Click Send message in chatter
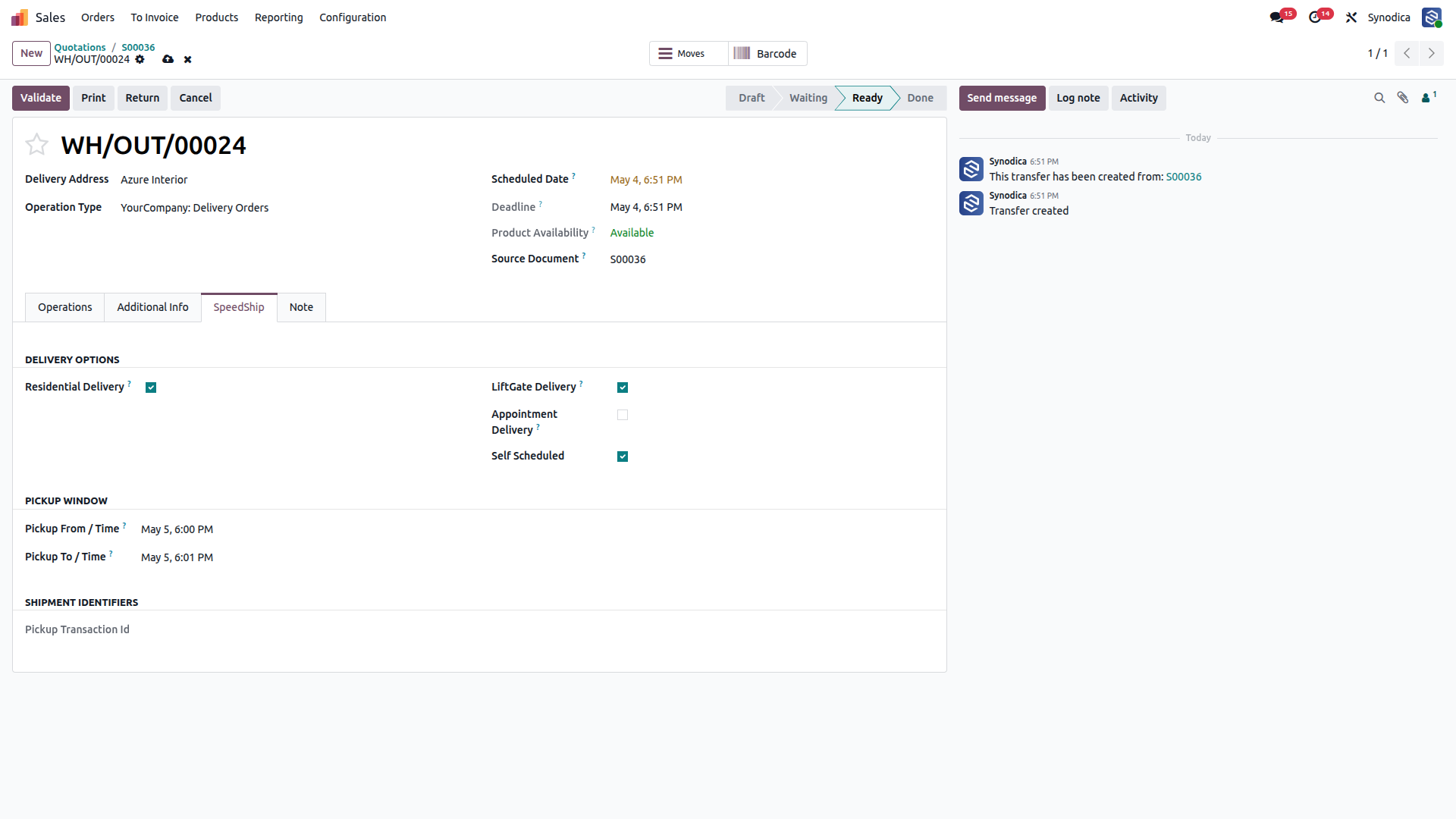The image size is (1456, 819). pyautogui.click(x=1002, y=98)
